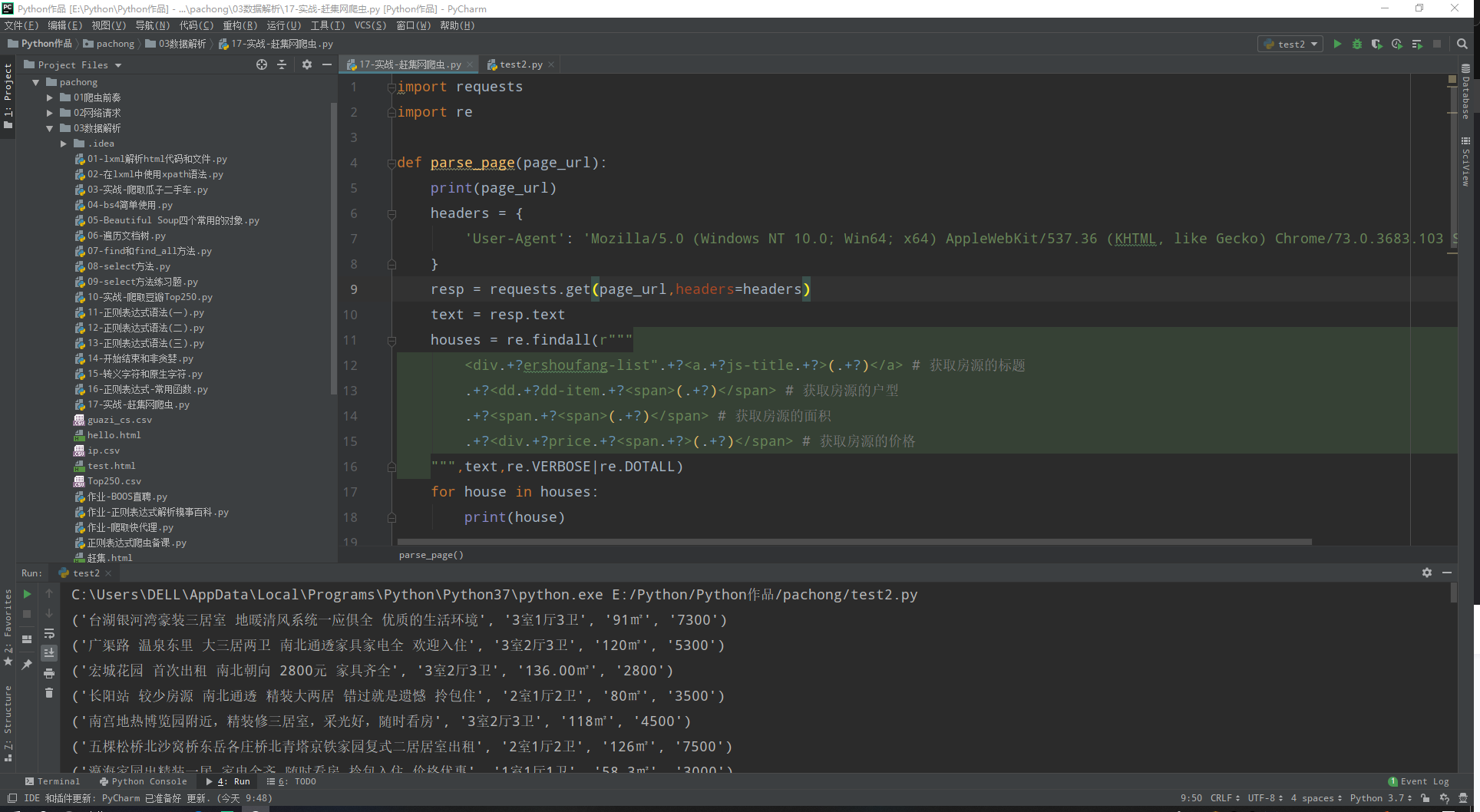Open guazi_cs.csv in project tree

tap(119, 420)
